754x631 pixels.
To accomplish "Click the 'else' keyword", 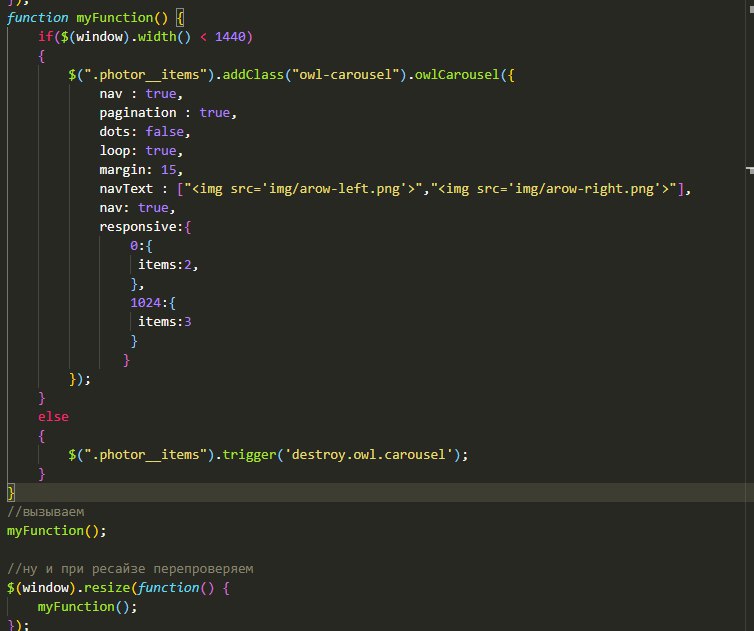I will coord(53,416).
